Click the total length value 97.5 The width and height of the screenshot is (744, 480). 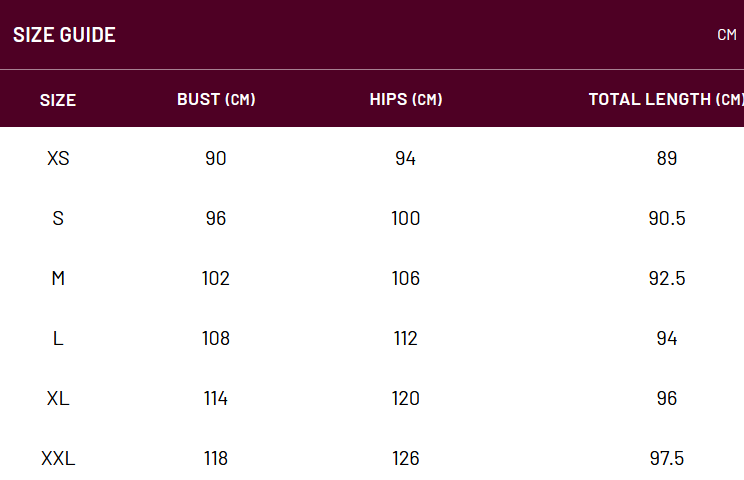click(x=667, y=458)
